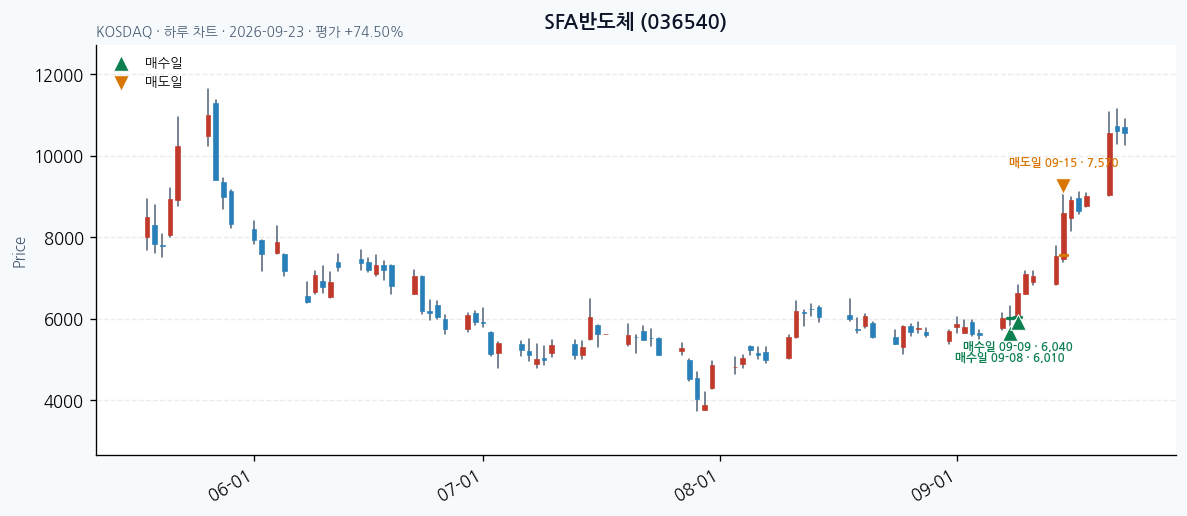
Task: Click the 12000 y-axis label
Action: pos(60,75)
